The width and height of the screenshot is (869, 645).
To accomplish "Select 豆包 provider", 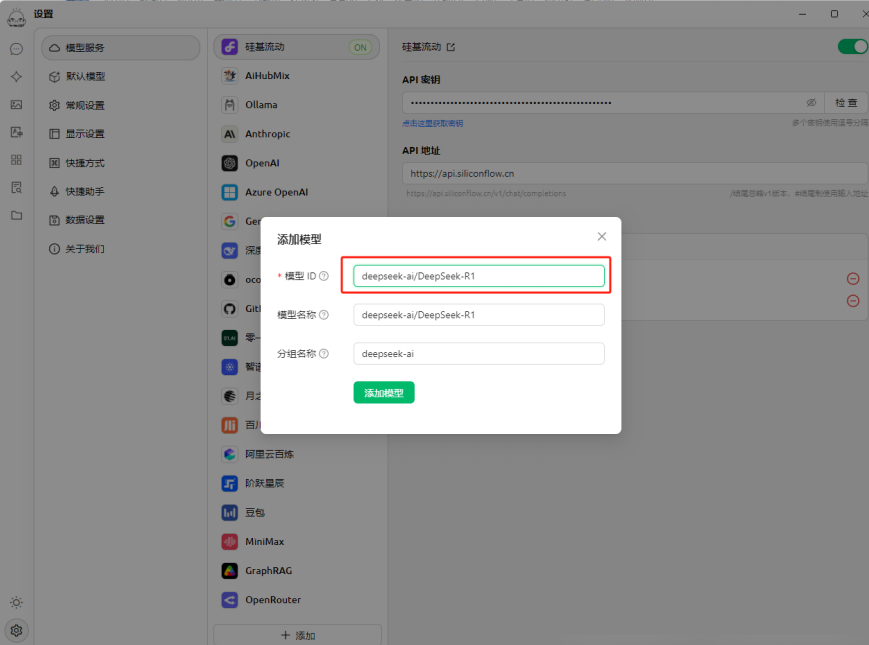I will (x=297, y=513).
